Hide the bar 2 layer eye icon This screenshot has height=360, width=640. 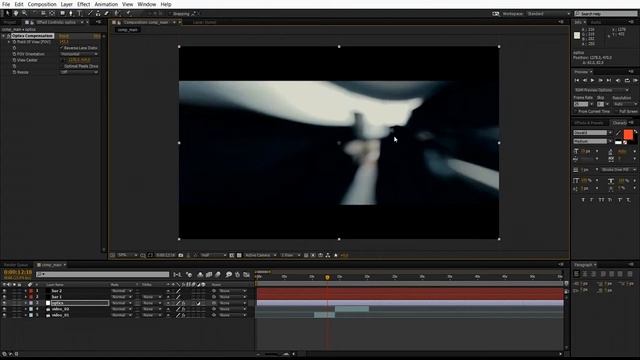click(x=4, y=291)
